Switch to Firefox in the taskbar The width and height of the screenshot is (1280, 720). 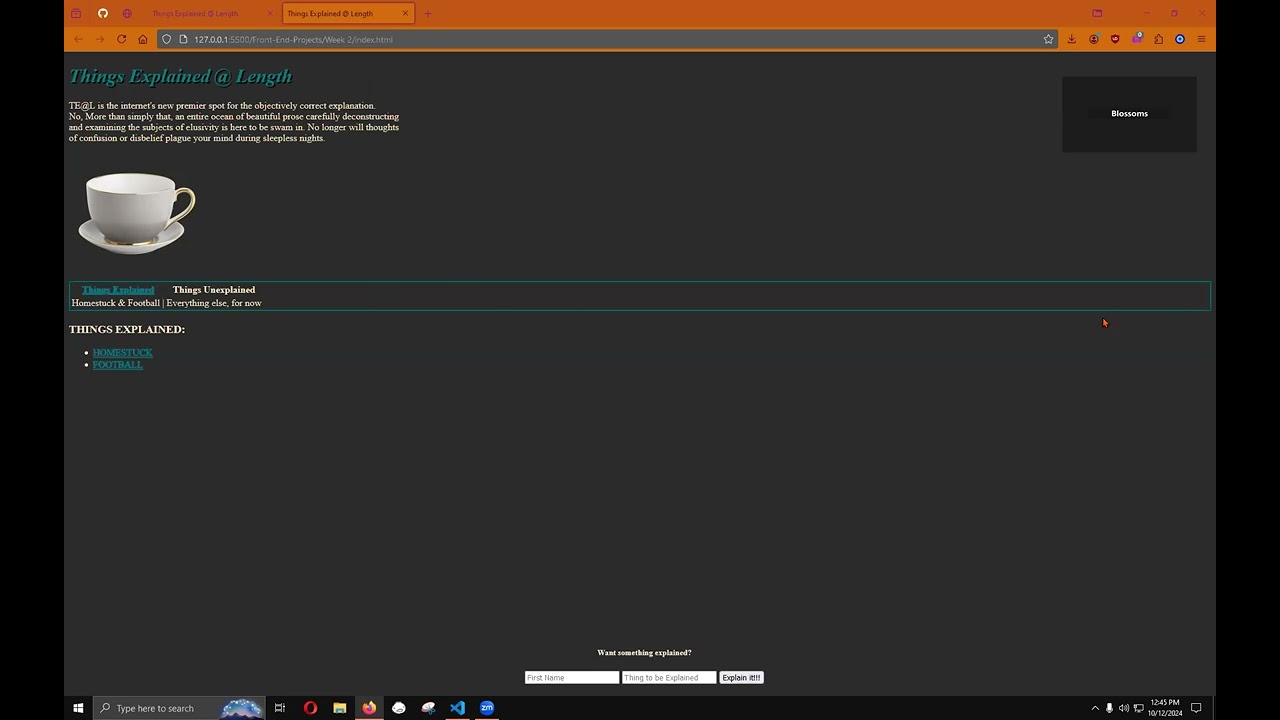(x=369, y=708)
